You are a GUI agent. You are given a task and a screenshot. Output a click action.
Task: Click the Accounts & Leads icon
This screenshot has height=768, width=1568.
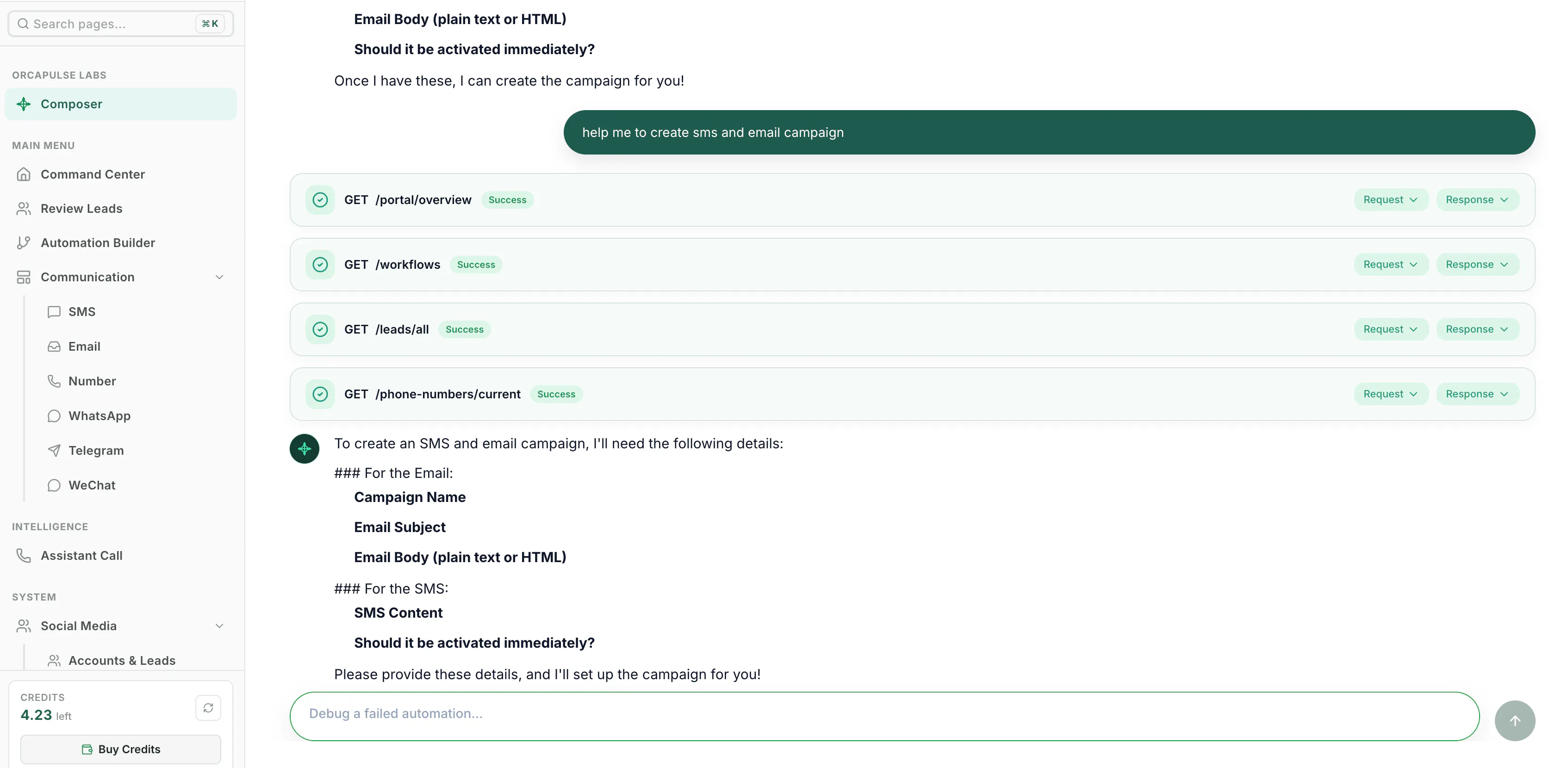(x=54, y=660)
